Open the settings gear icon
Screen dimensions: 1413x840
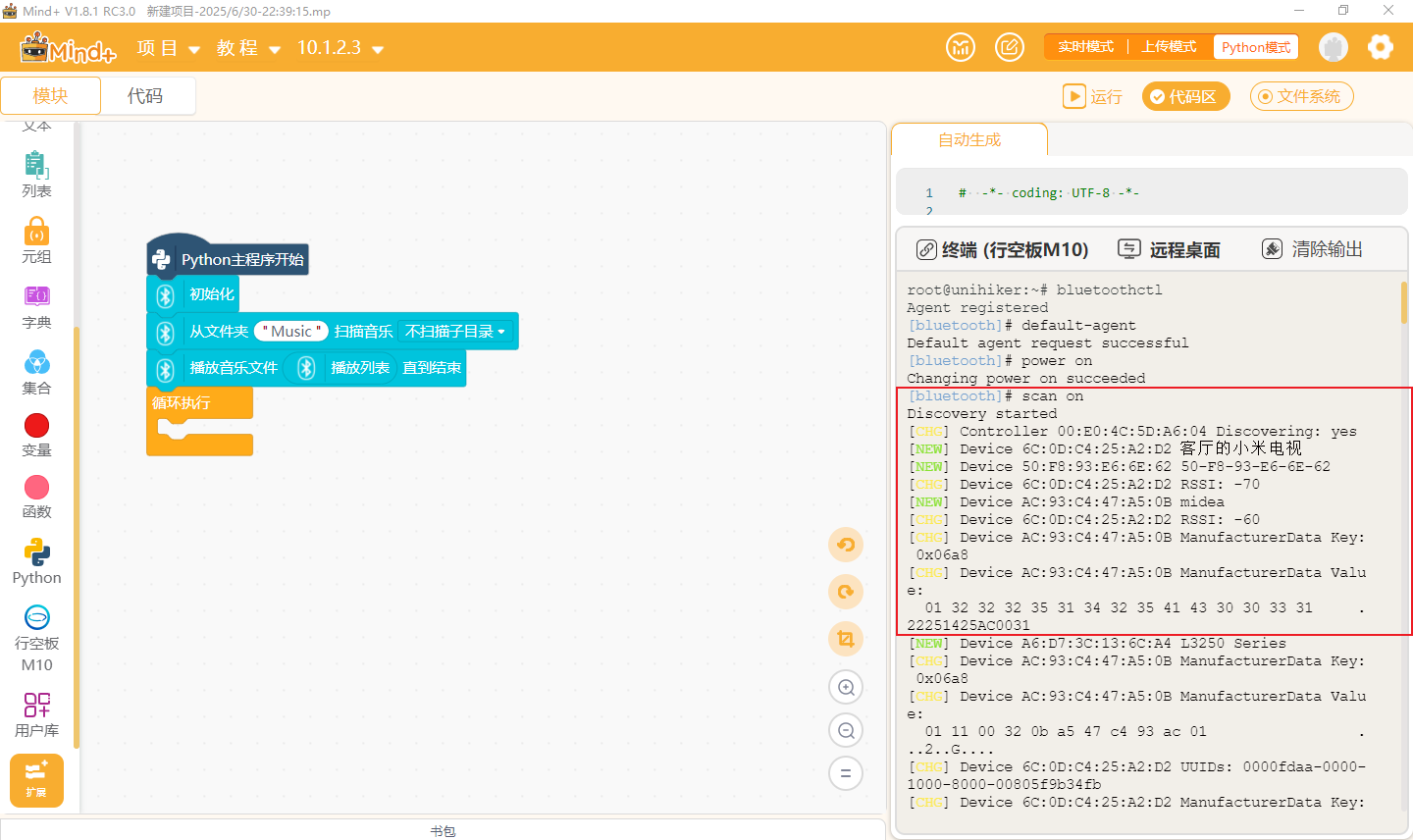[1381, 47]
